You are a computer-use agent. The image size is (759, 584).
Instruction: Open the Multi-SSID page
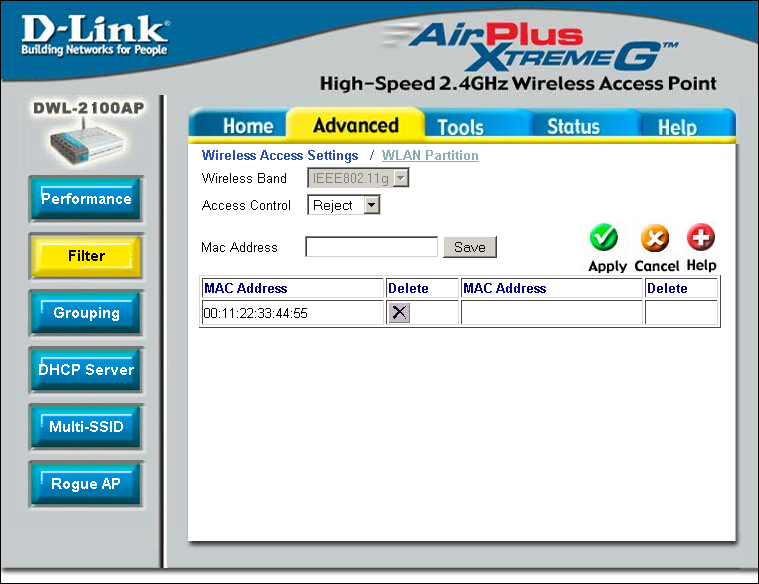pyautogui.click(x=86, y=427)
